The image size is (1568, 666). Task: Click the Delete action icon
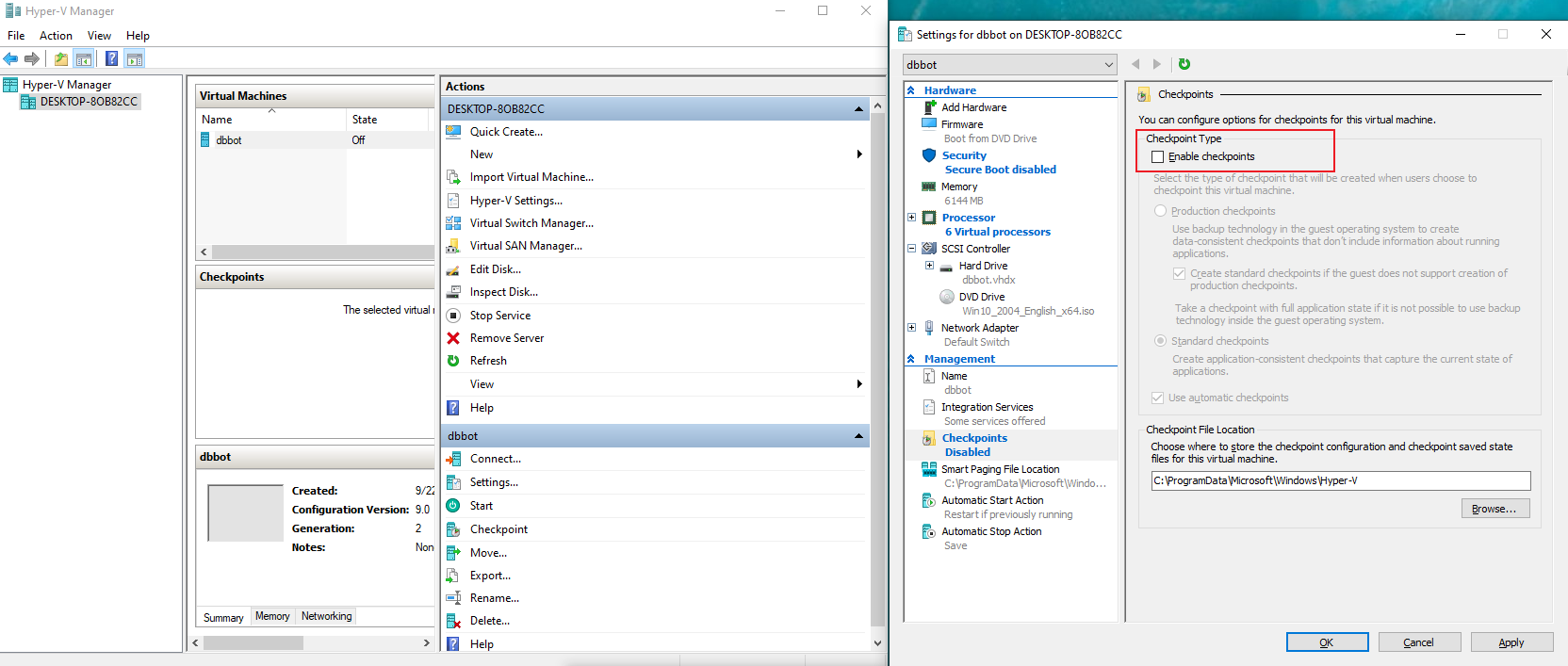[453, 621]
